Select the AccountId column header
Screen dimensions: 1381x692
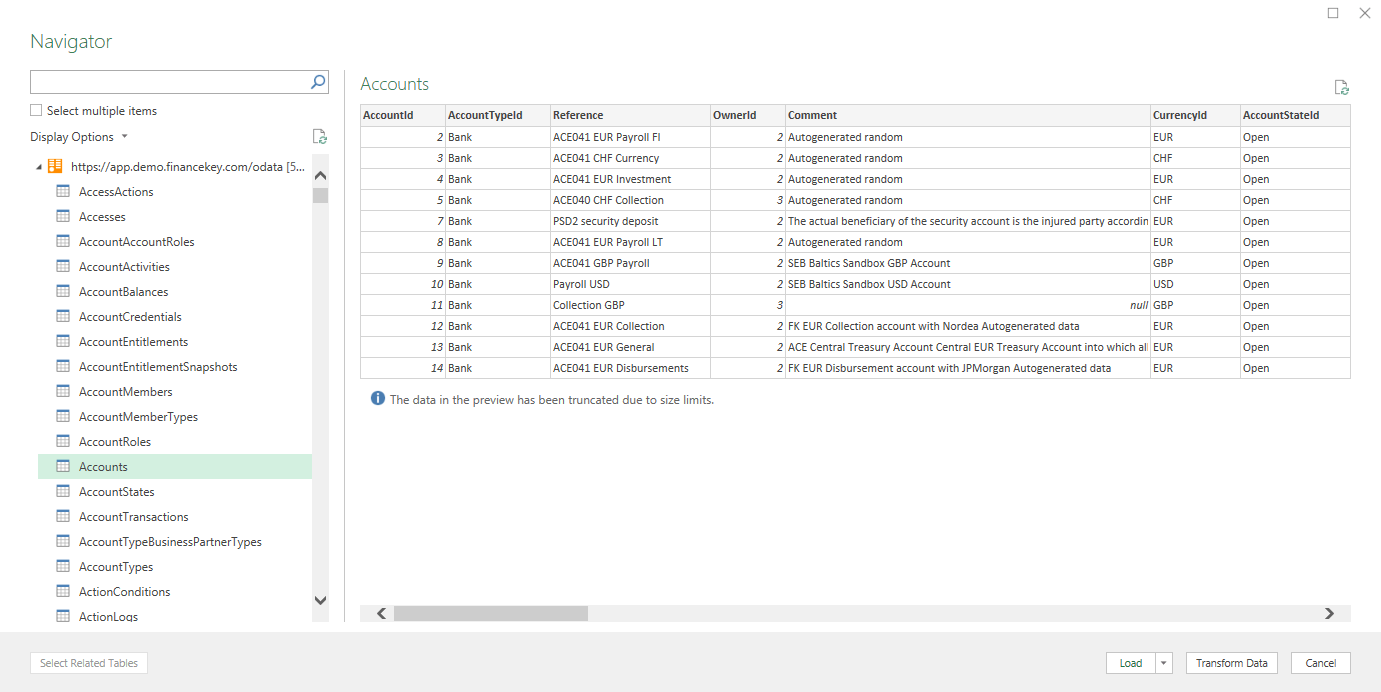[403, 116]
